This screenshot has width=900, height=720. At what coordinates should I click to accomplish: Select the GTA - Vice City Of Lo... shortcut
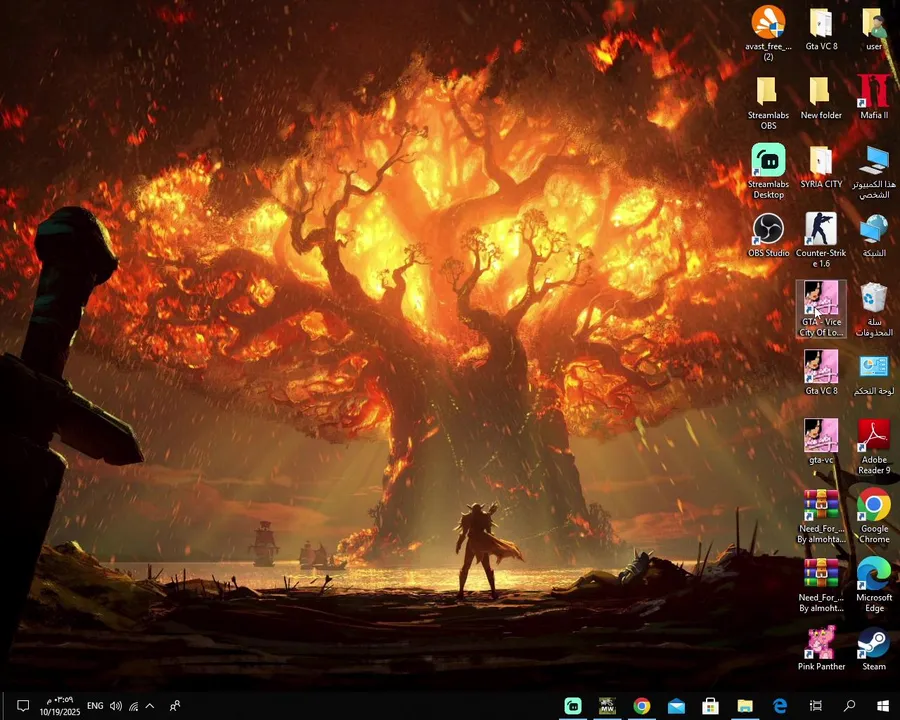(x=821, y=309)
